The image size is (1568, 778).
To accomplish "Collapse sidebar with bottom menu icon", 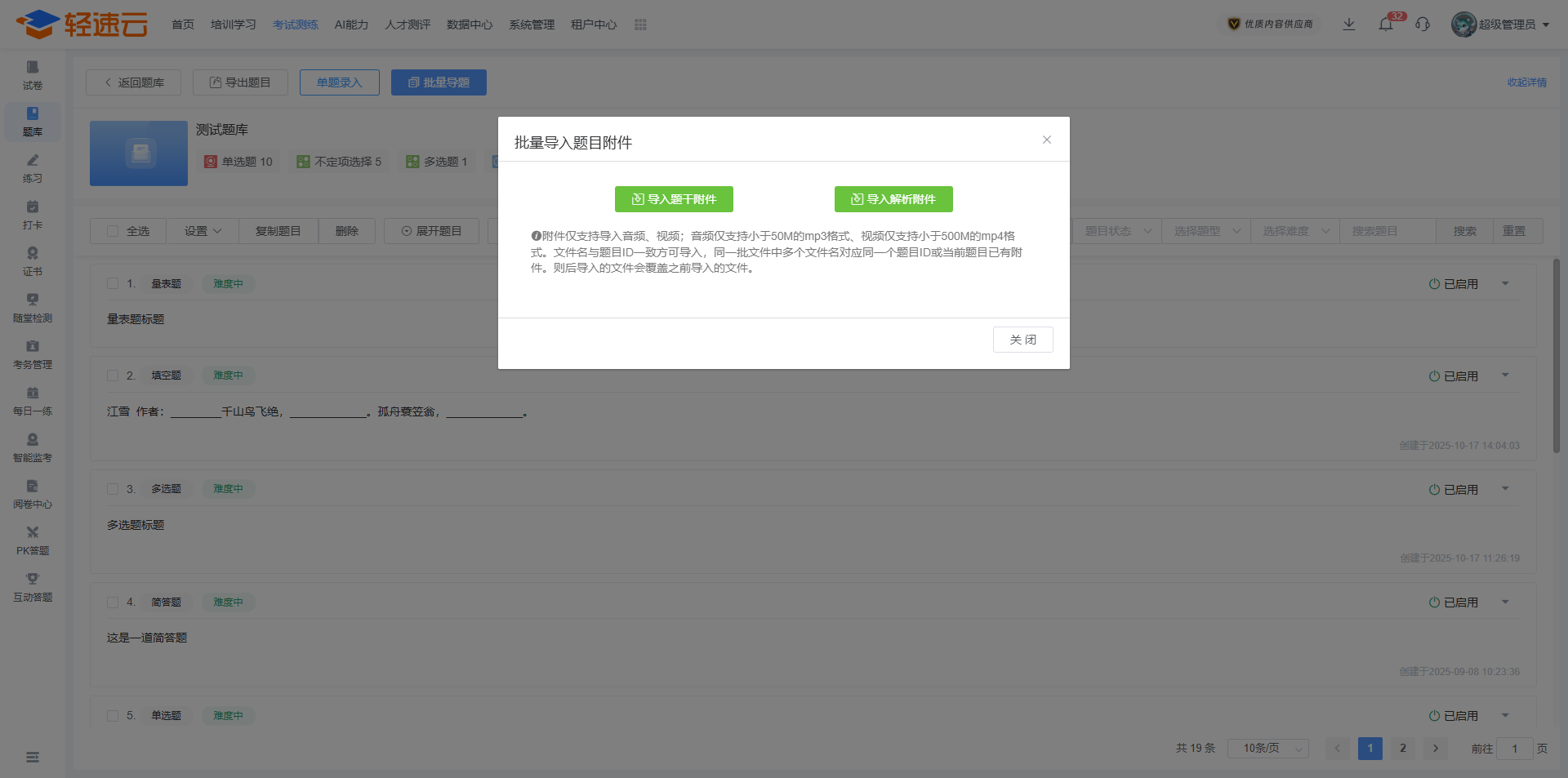I will tap(33, 758).
